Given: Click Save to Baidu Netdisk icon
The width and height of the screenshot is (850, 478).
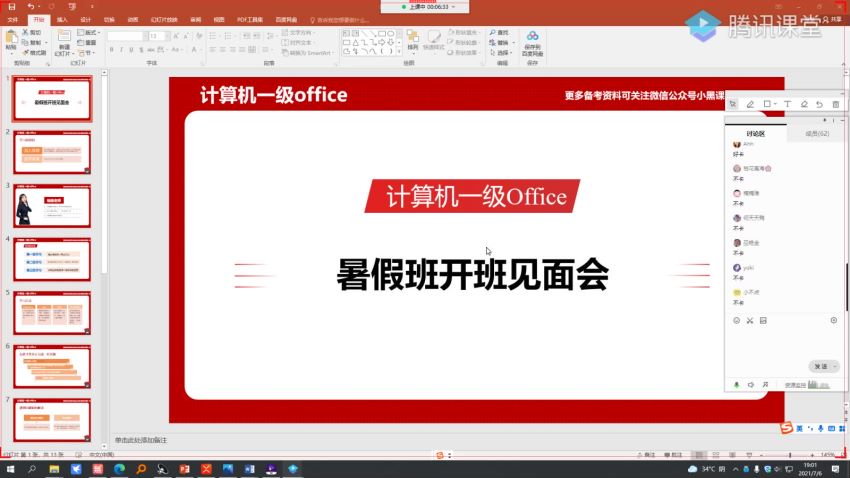Looking at the screenshot, I should pos(532,36).
